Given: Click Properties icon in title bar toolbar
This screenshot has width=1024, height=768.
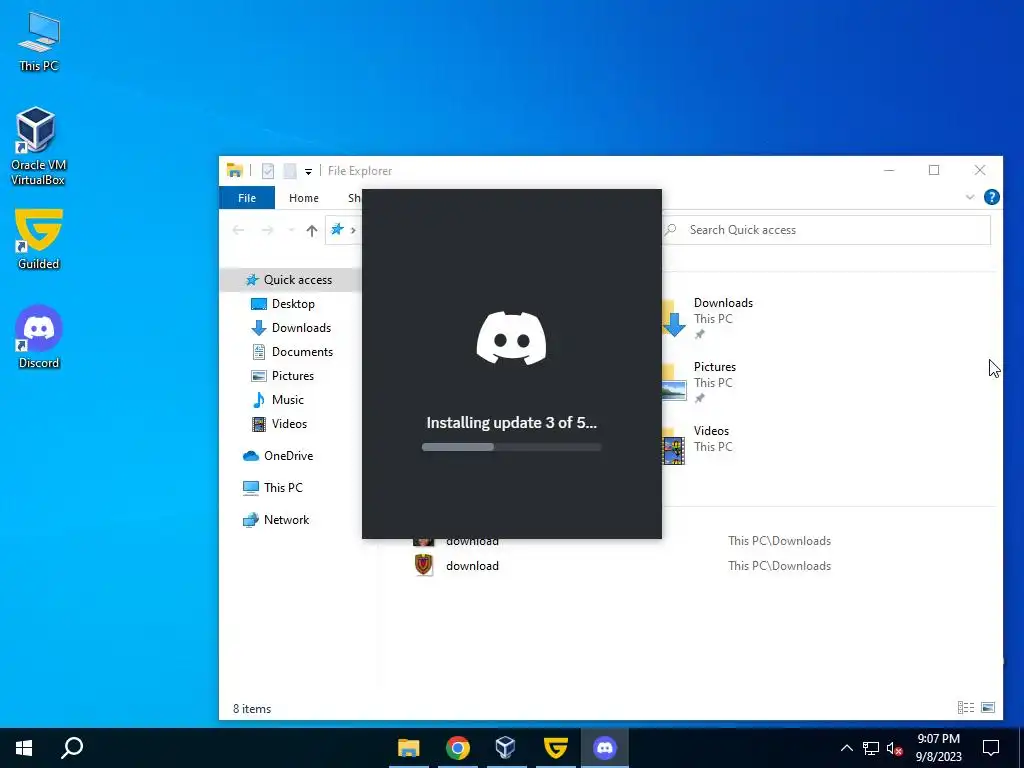Looking at the screenshot, I should 268,171.
